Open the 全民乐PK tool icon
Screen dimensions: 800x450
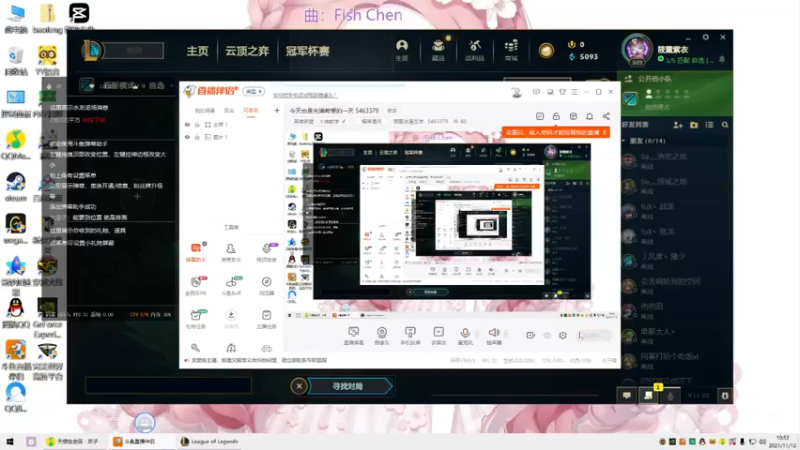pyautogui.click(x=196, y=286)
